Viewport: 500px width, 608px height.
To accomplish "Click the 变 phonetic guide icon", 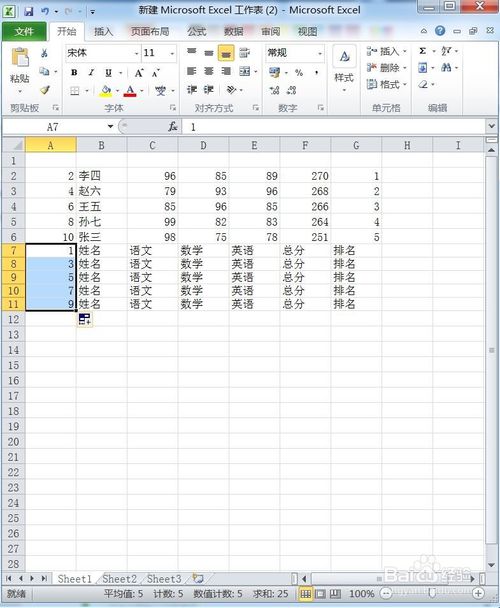I will 161,91.
